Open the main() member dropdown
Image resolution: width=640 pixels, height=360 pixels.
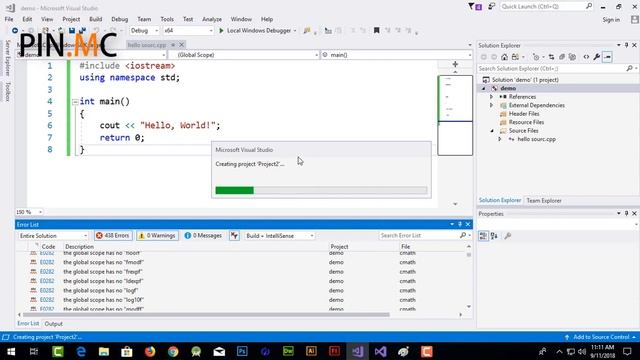tap(396, 55)
